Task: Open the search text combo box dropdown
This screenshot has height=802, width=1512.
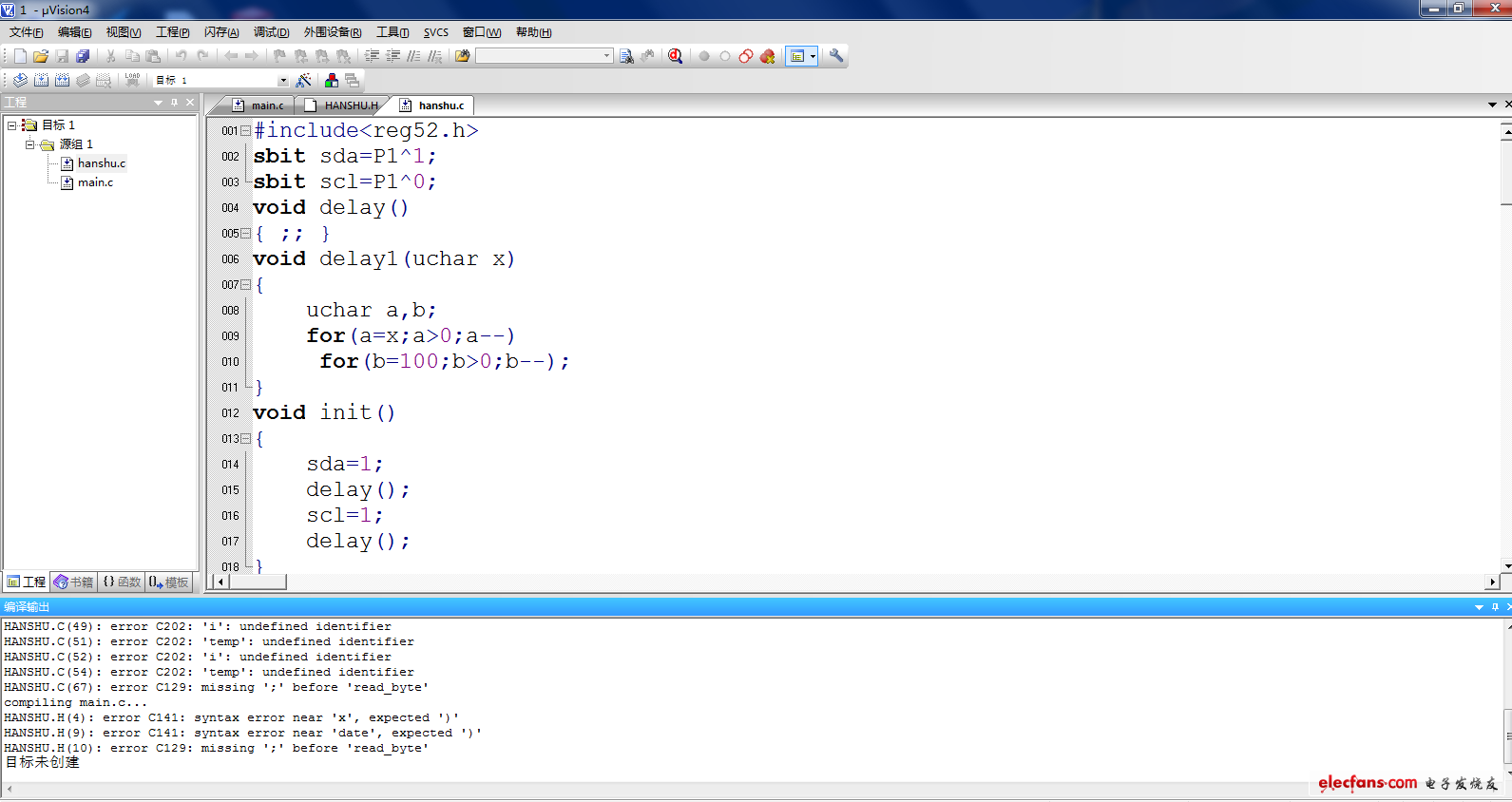Action: [607, 56]
